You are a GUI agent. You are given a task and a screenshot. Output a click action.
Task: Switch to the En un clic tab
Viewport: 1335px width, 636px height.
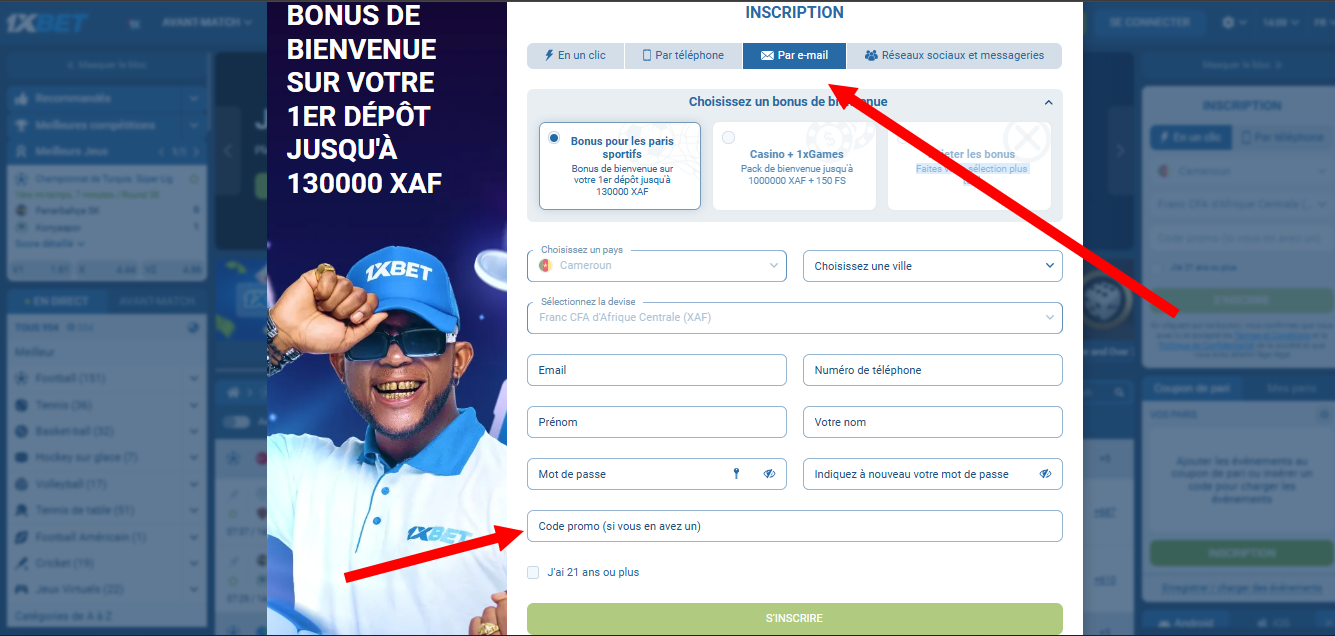pyautogui.click(x=575, y=56)
